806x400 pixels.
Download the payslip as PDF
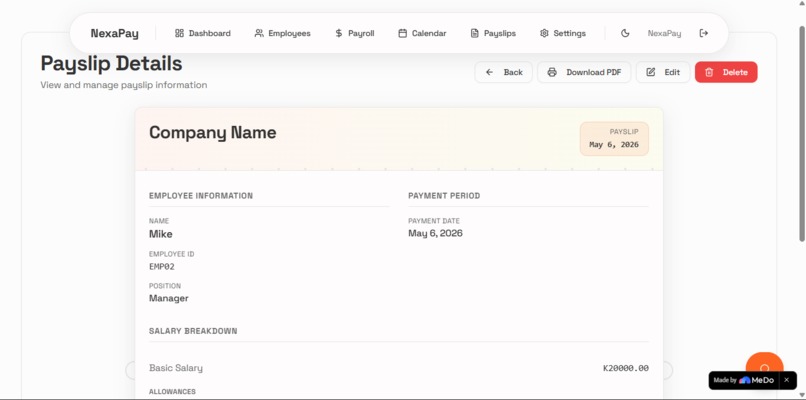click(584, 72)
